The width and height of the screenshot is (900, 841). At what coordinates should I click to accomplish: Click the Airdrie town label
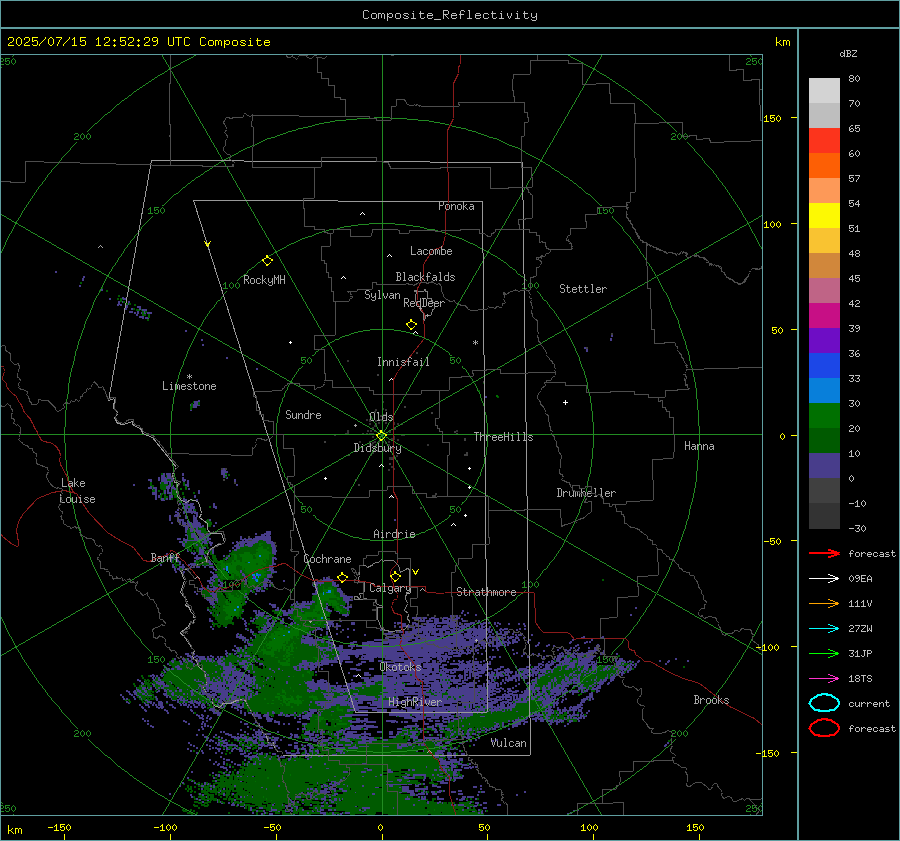(394, 534)
